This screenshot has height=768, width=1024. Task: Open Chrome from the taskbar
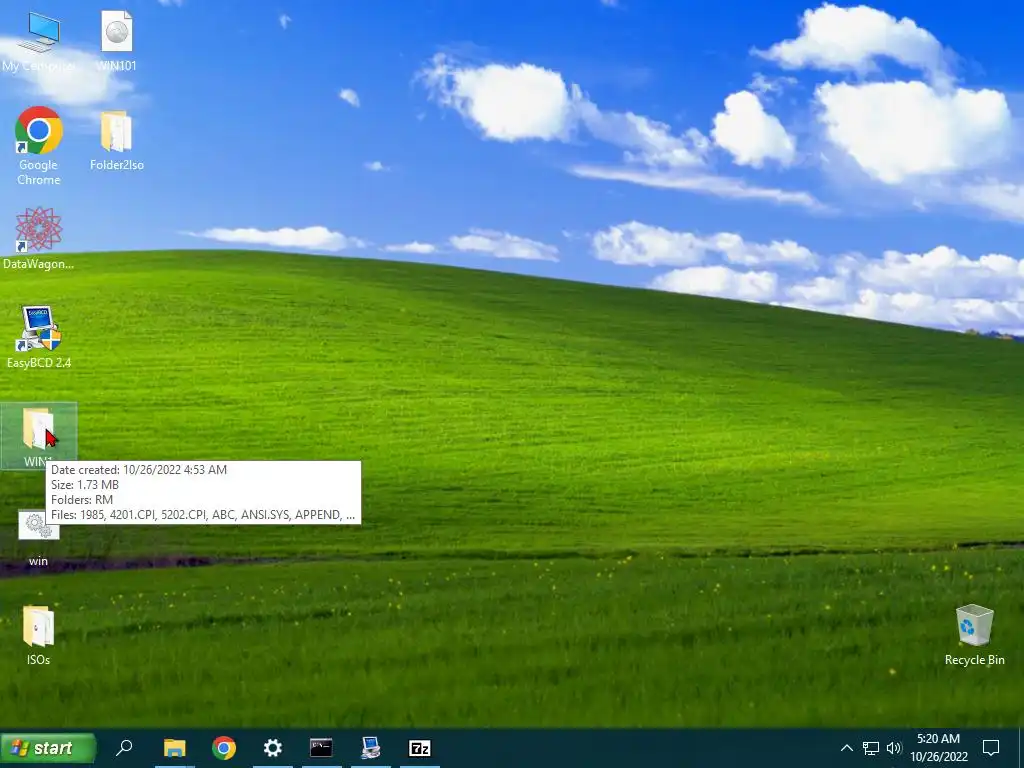223,748
